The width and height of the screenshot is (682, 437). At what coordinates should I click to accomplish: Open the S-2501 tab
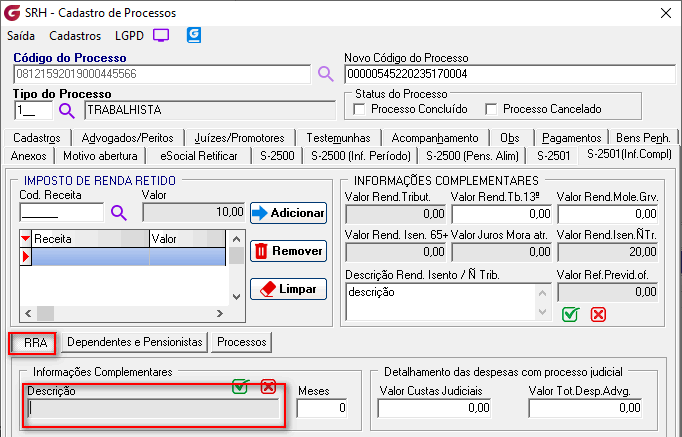pyautogui.click(x=553, y=156)
